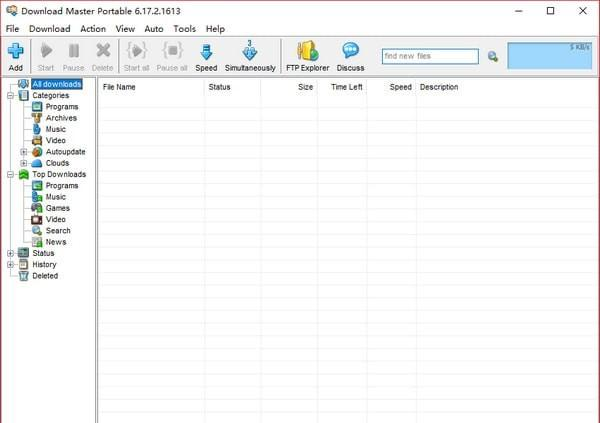Maximize the Download Master window

[550, 11]
